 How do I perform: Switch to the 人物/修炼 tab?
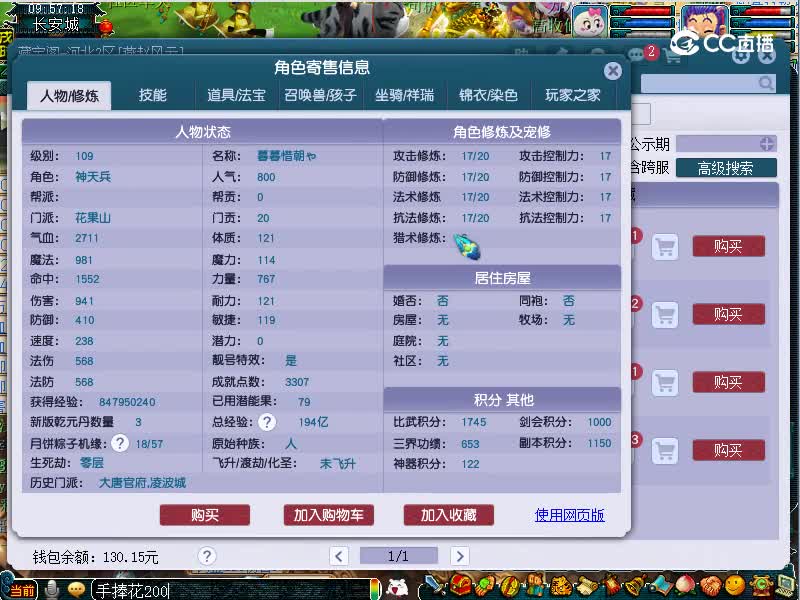coord(69,95)
